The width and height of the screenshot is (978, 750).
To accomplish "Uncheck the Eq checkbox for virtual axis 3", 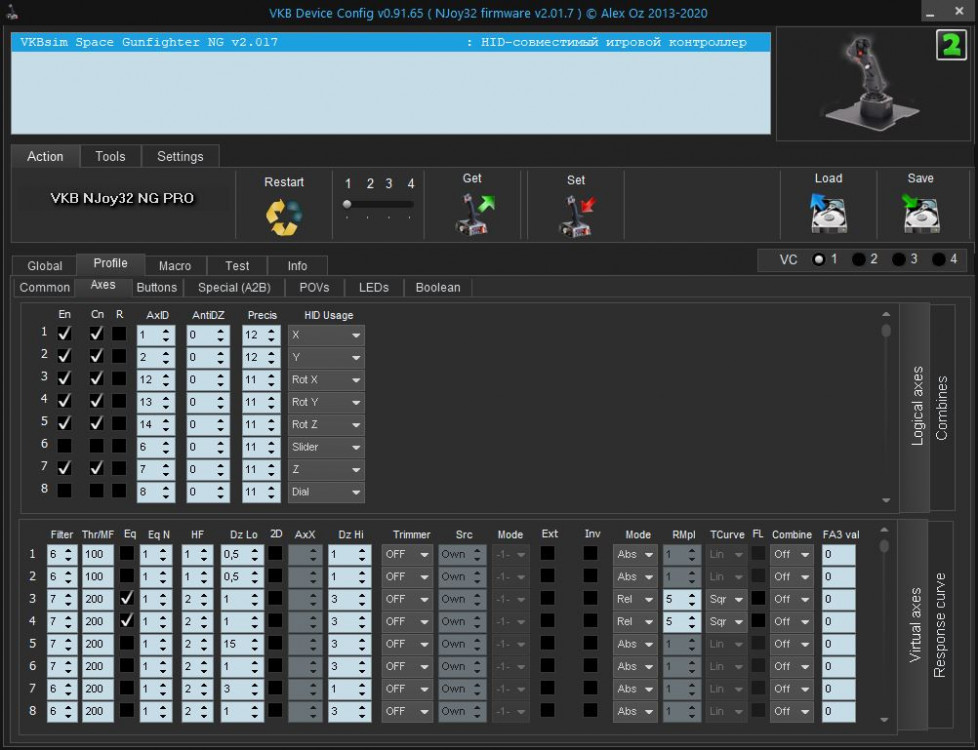I will click(x=128, y=598).
